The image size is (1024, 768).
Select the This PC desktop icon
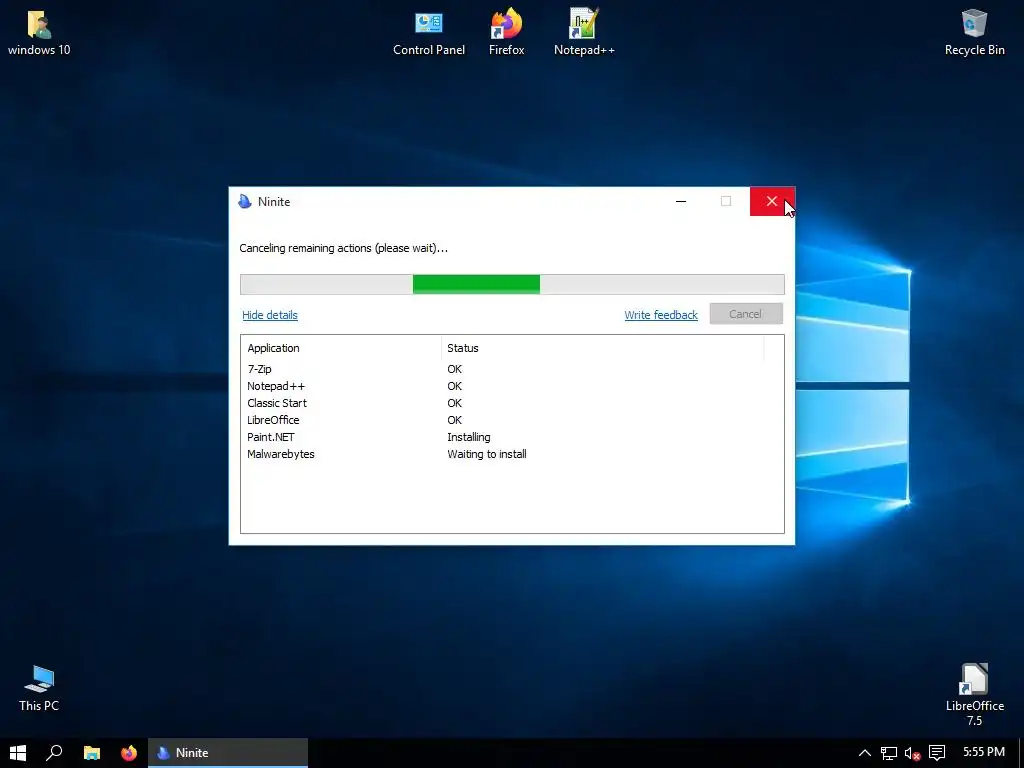tap(39, 688)
